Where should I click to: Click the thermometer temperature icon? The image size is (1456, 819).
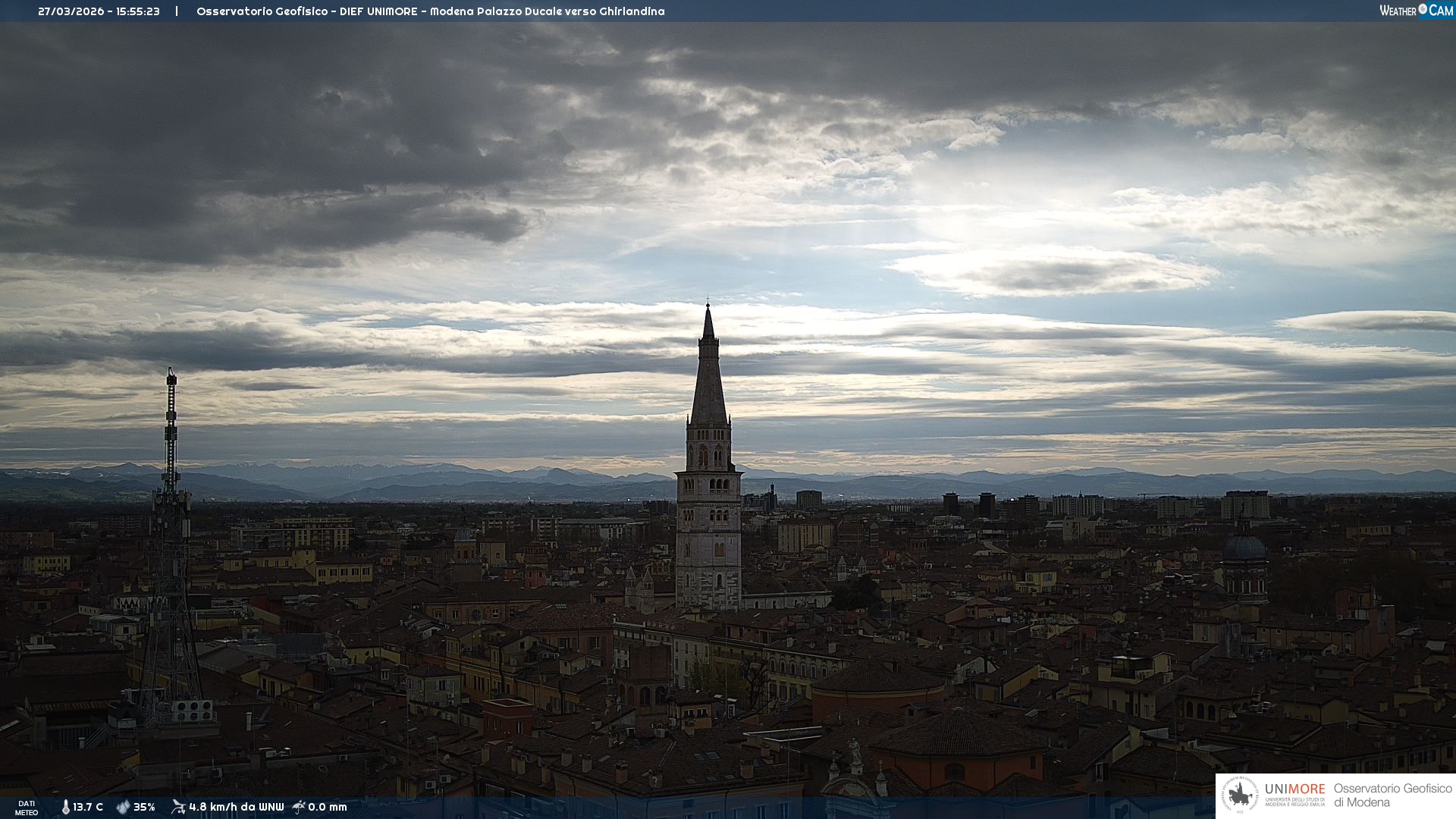[65, 807]
